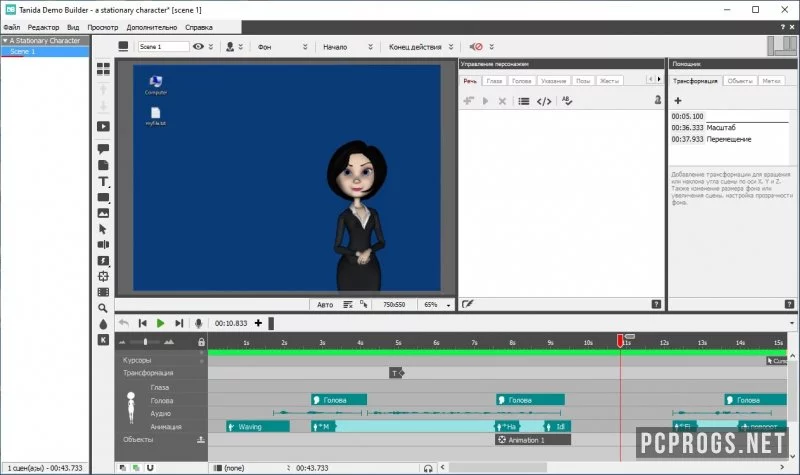Open the Просмотр menu
Screen dimensions: 800x475
[103, 27]
